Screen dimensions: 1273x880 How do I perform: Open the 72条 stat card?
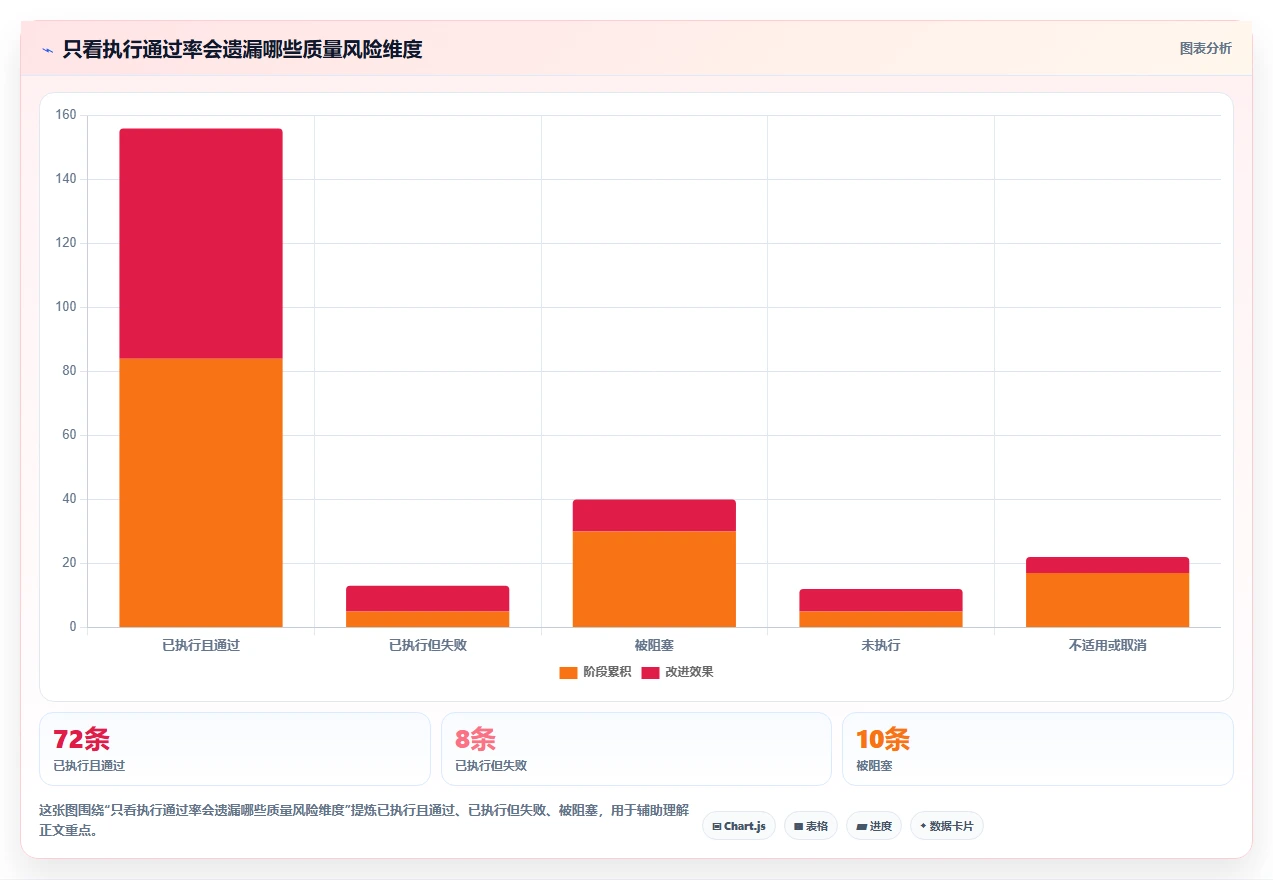point(235,749)
